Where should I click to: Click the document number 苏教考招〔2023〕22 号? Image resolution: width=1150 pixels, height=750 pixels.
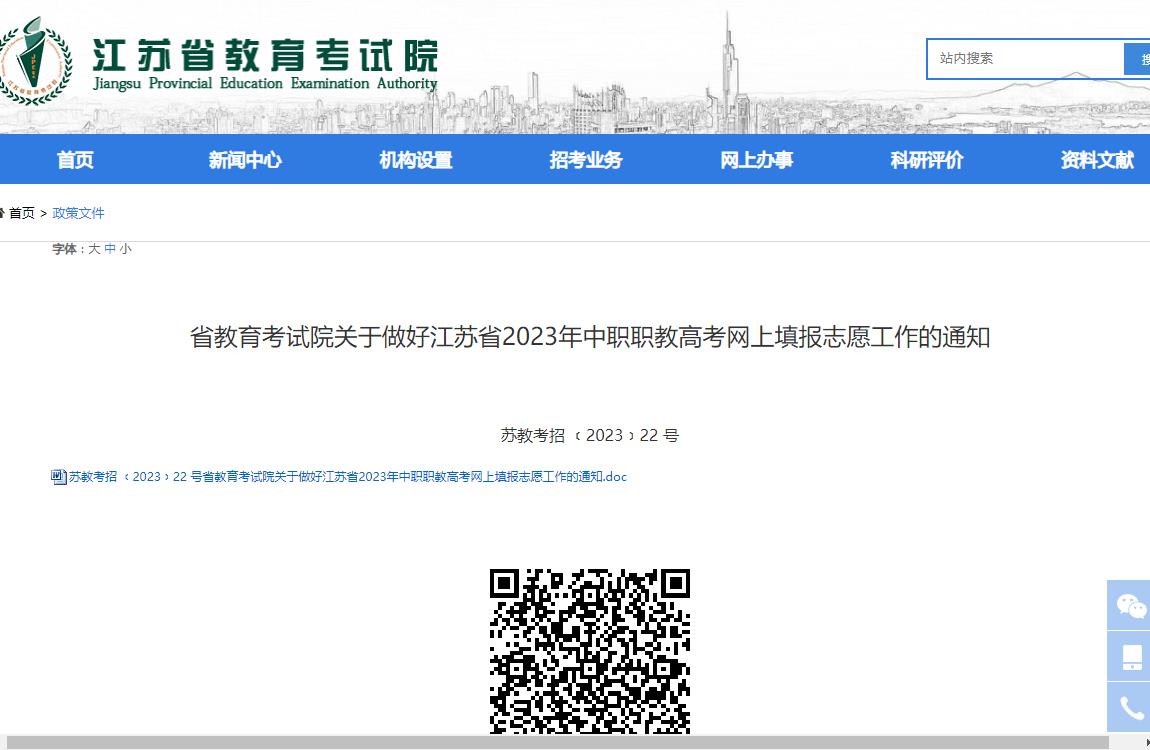pos(590,435)
